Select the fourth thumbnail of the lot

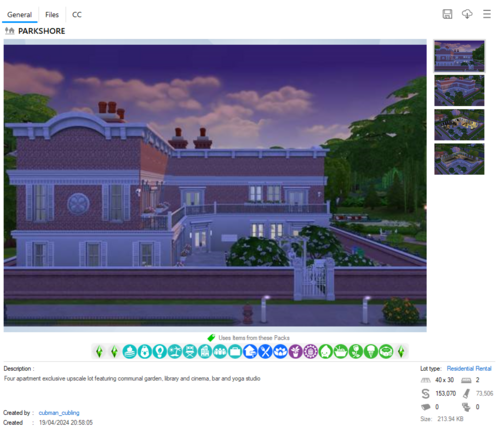(x=459, y=159)
